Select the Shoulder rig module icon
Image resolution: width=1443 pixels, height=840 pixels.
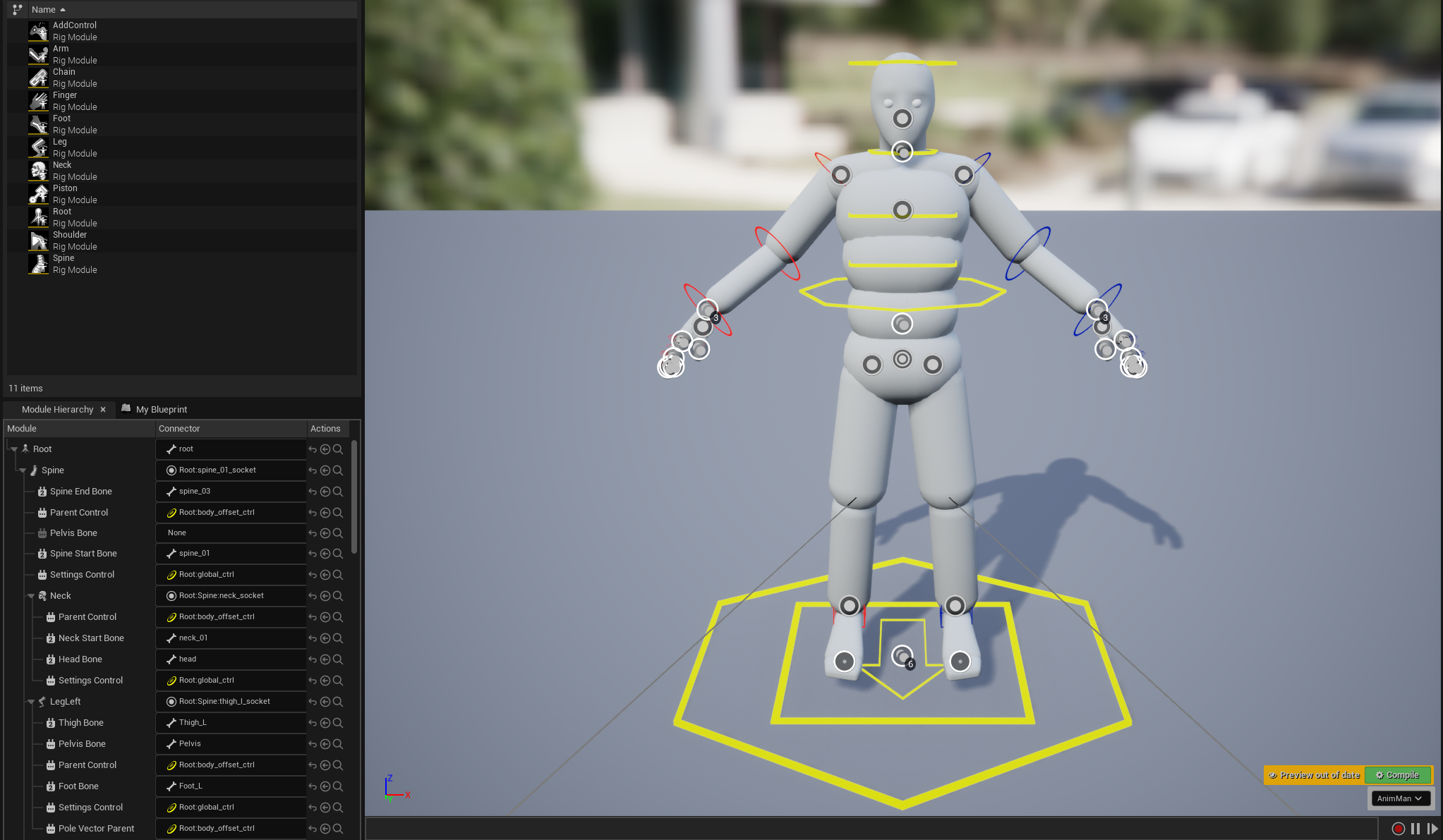pos(38,241)
